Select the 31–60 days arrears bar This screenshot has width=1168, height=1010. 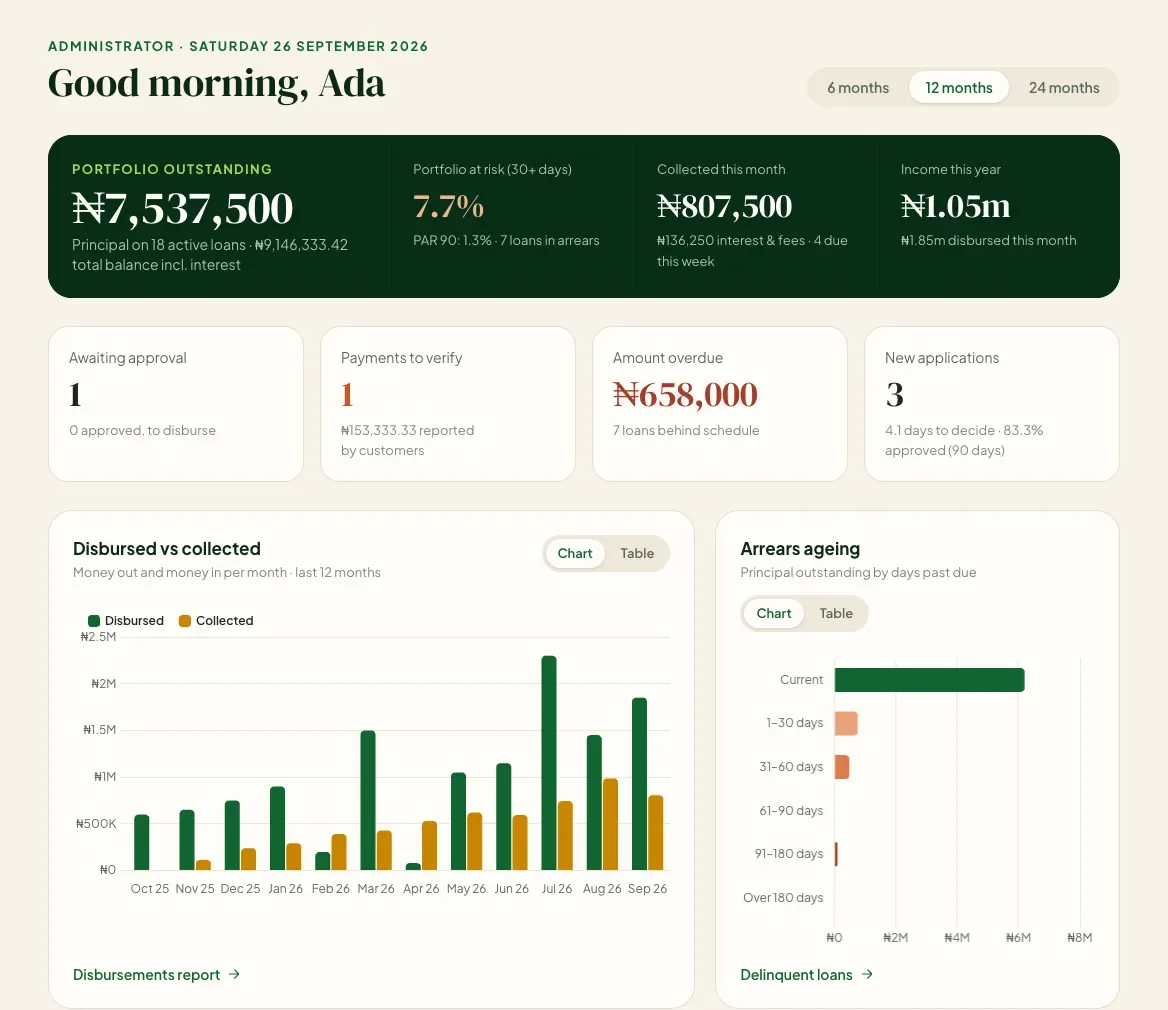point(842,767)
